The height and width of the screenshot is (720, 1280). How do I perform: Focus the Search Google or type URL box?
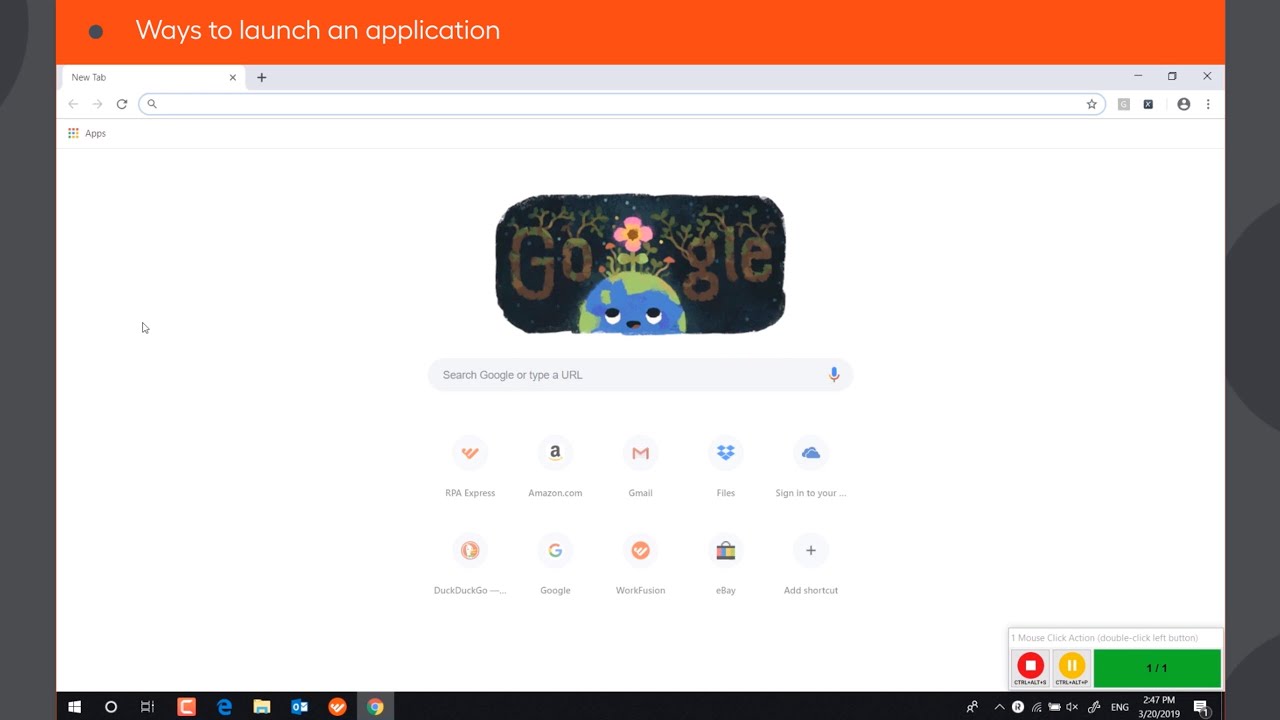coord(640,375)
